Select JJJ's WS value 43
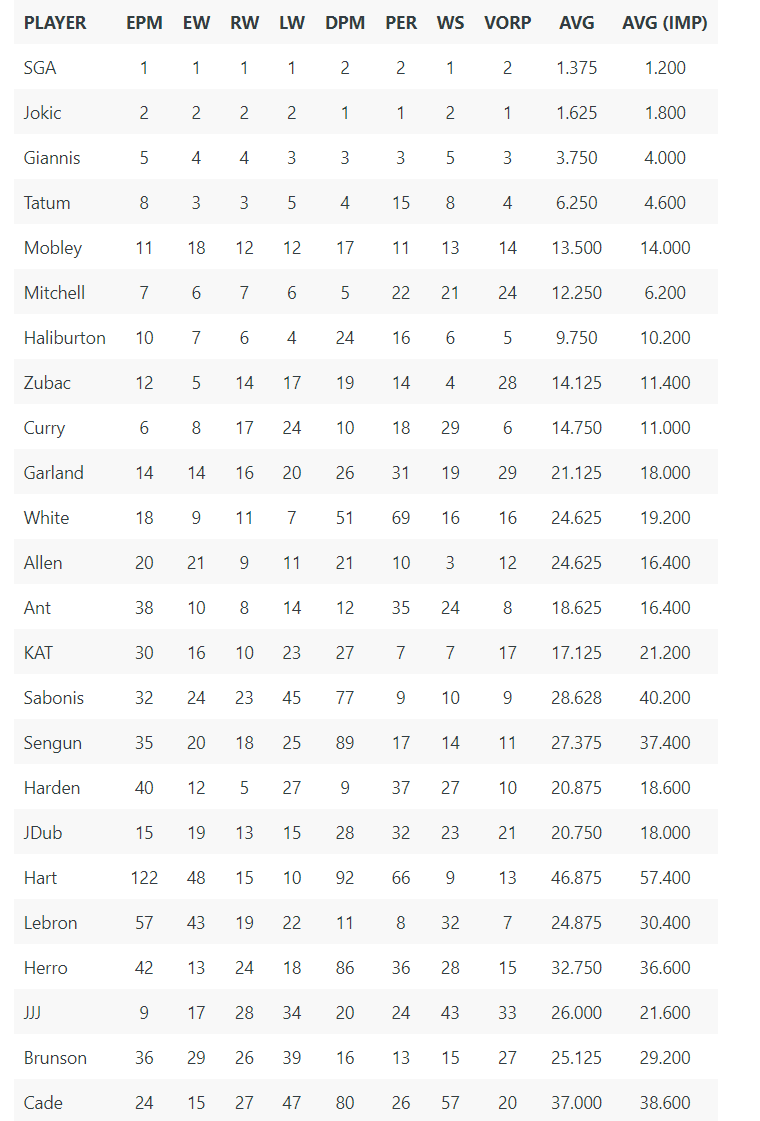This screenshot has height=1121, width=760. tap(450, 1013)
